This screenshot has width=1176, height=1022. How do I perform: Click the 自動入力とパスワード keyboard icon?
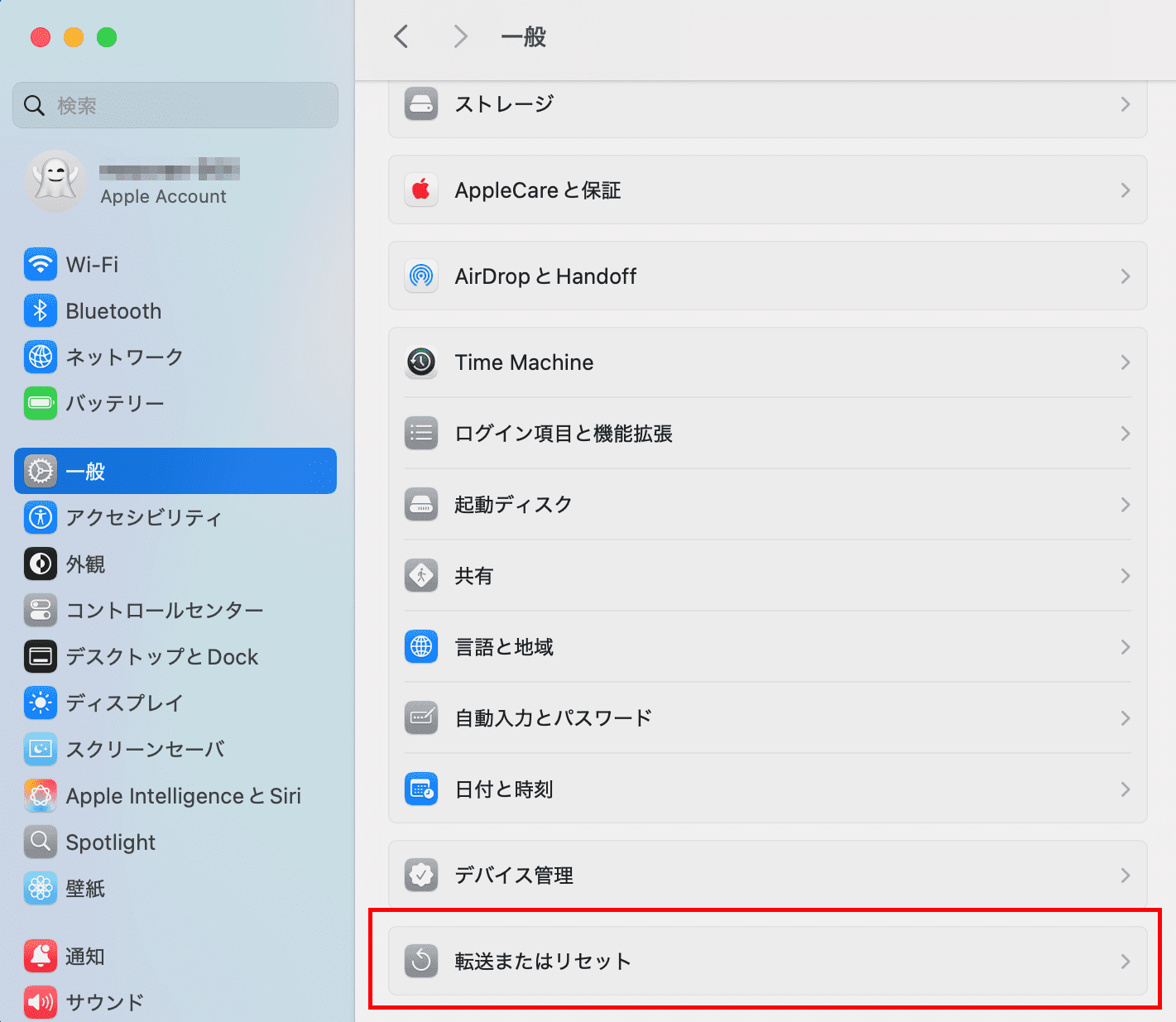point(421,718)
